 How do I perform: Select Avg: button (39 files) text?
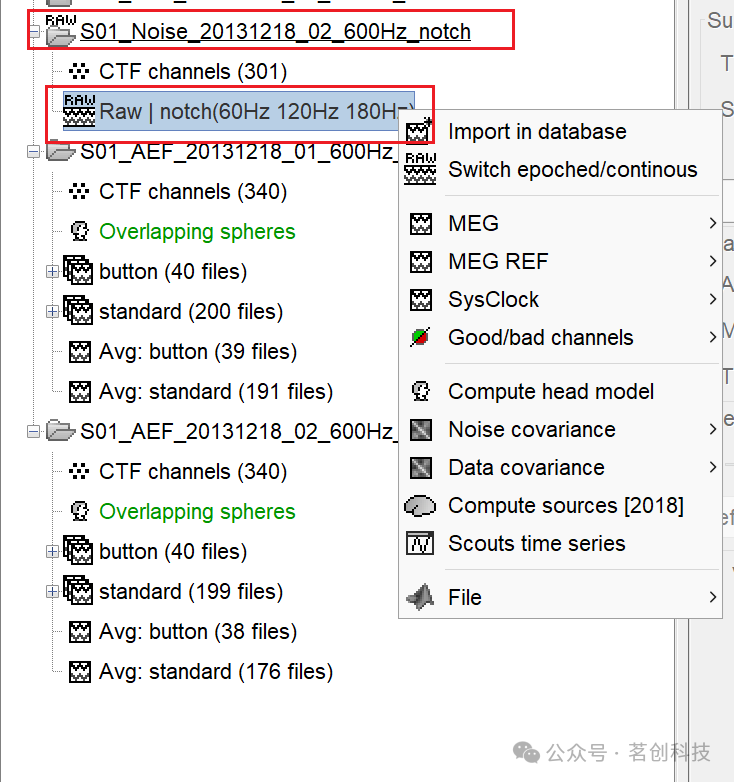coord(198,352)
